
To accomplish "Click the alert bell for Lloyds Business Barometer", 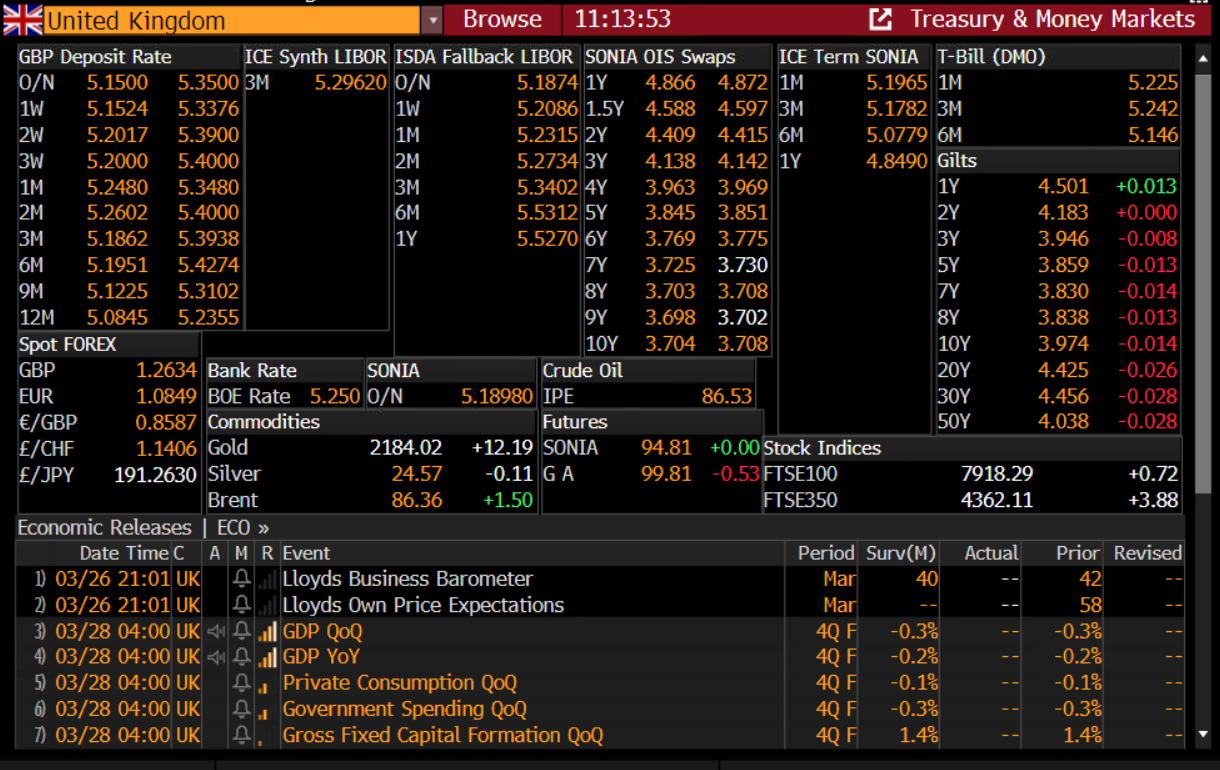I will pos(241,579).
